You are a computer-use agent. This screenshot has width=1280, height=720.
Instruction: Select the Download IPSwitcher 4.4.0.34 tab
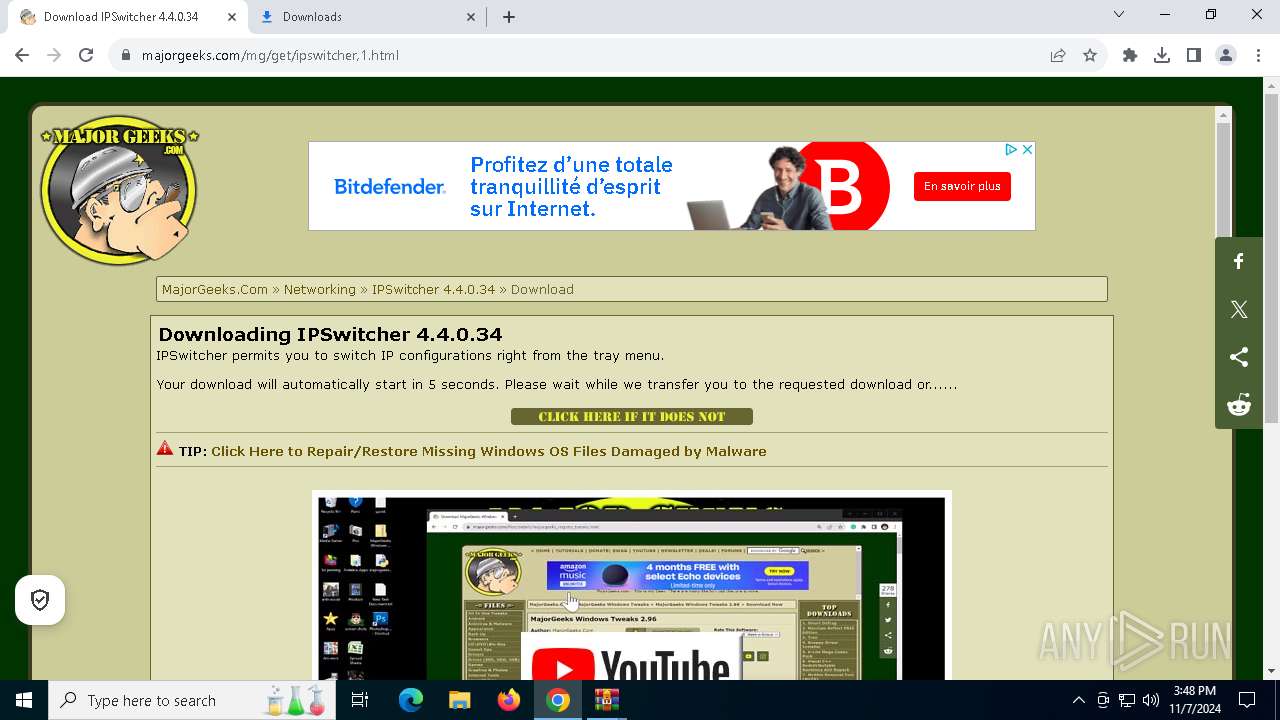coord(128,17)
